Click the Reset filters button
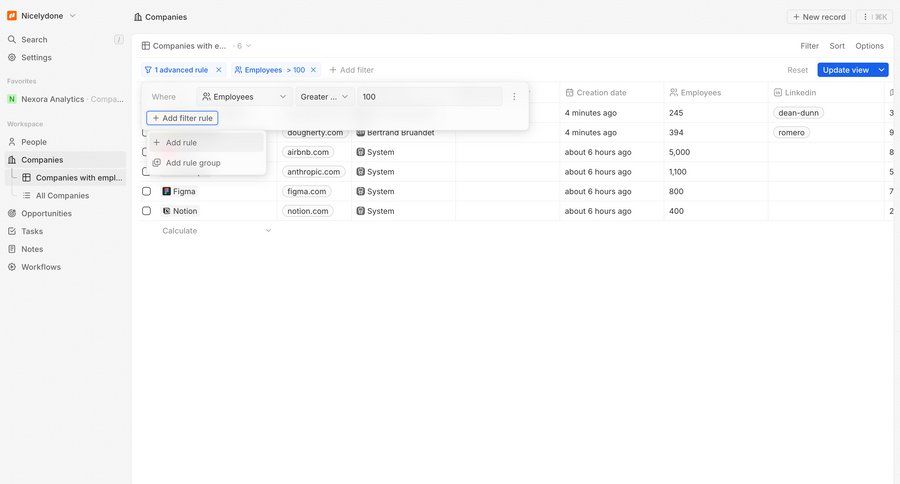 point(797,70)
